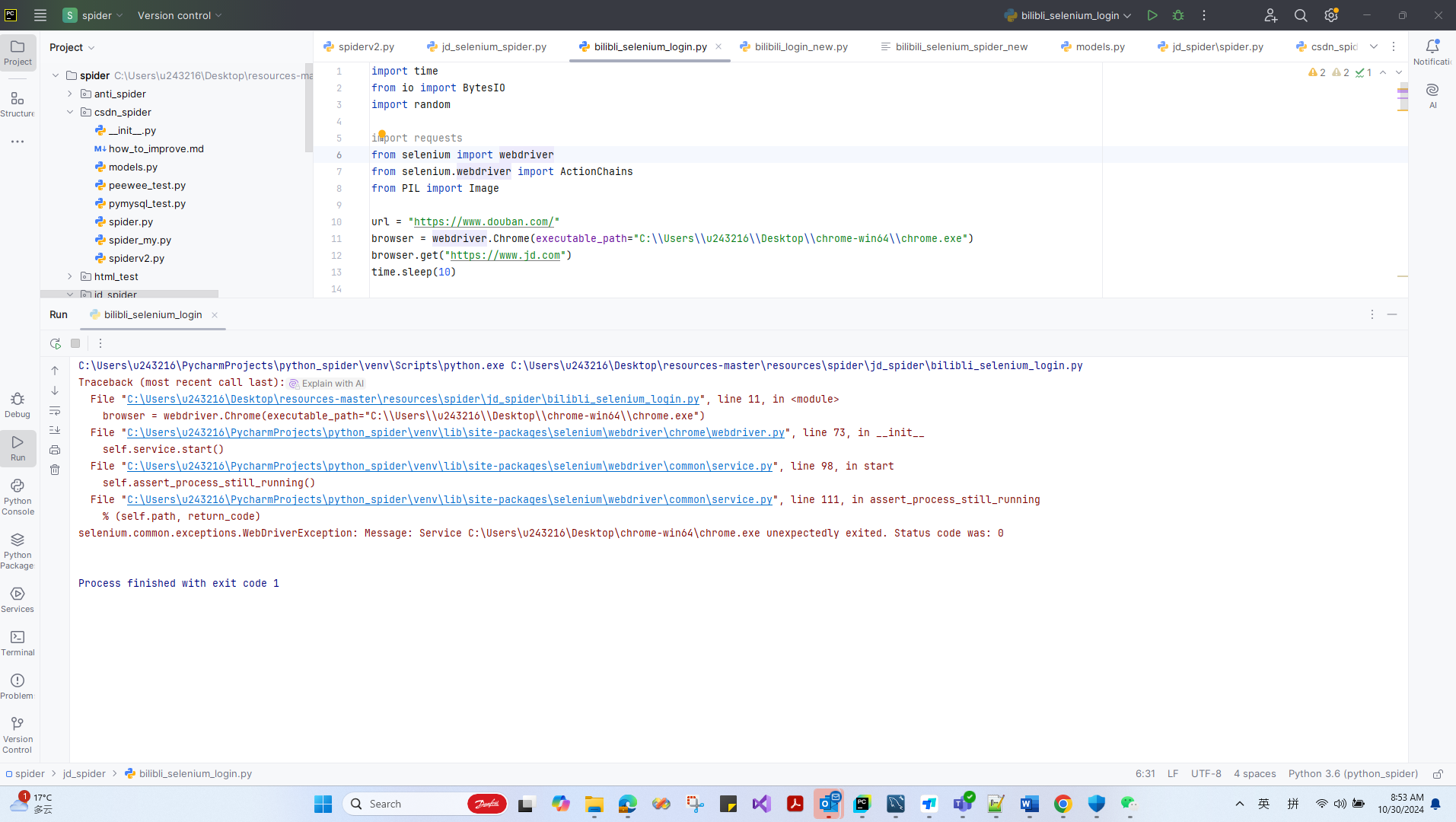Open the Debug tool window

point(18,405)
